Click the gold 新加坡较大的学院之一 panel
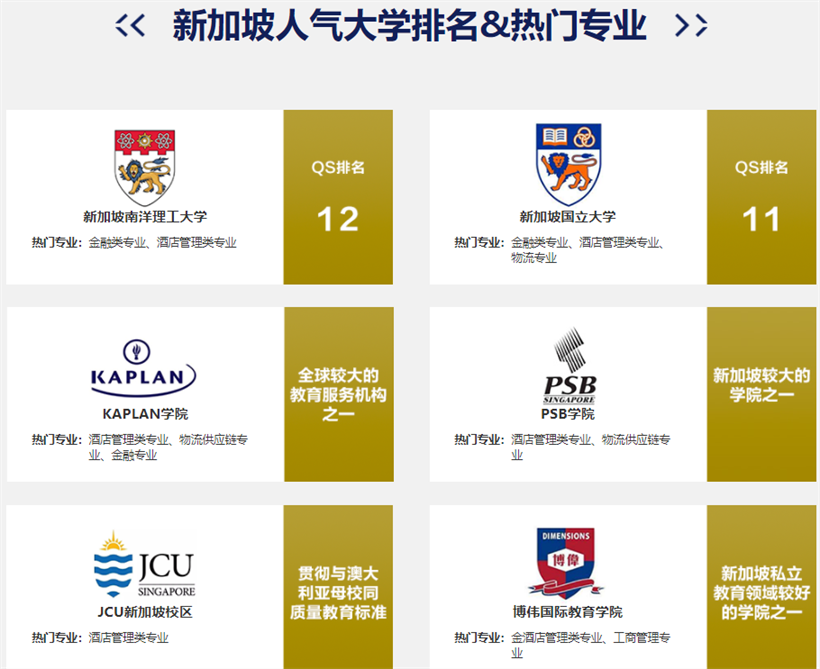Image resolution: width=820 pixels, height=669 pixels. click(761, 394)
